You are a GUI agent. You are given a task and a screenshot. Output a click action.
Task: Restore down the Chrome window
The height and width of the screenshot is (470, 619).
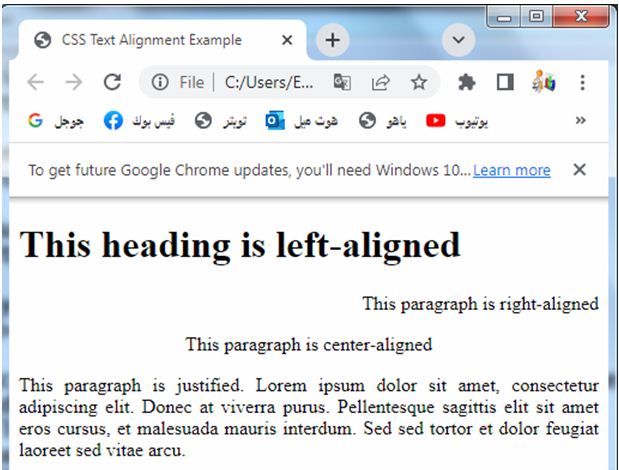[536, 17]
